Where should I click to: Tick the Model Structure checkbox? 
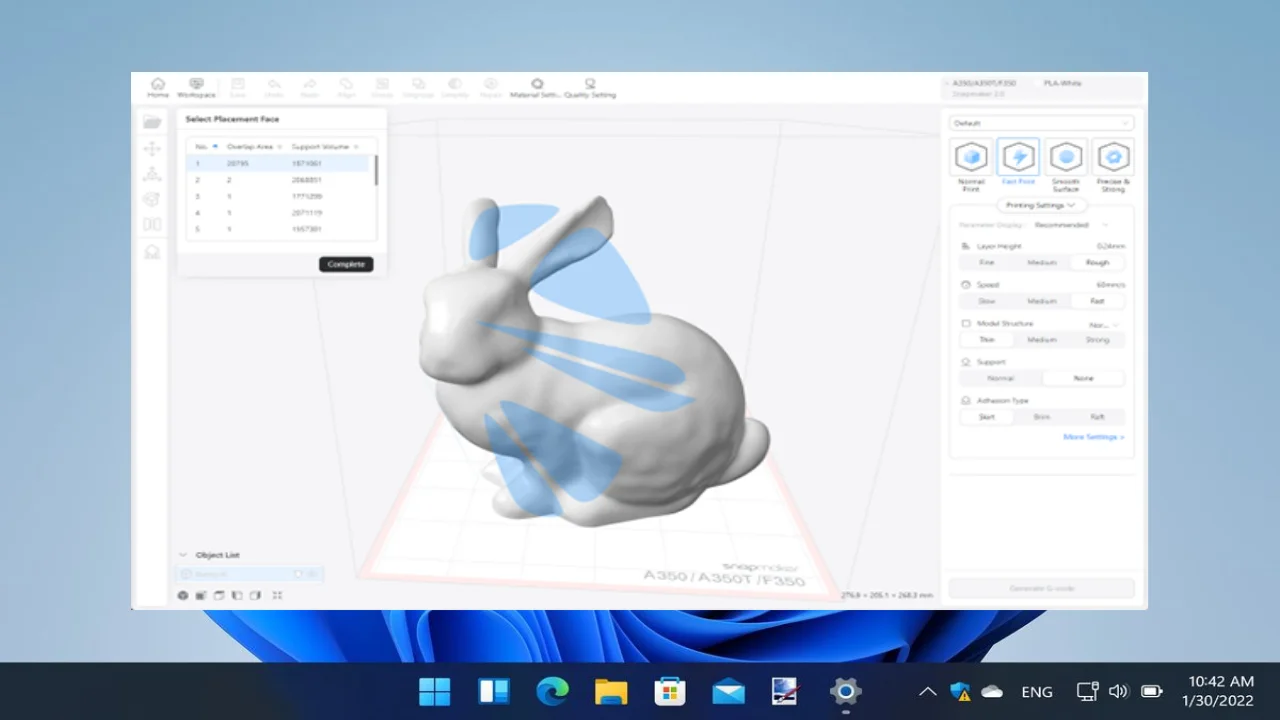tap(966, 323)
